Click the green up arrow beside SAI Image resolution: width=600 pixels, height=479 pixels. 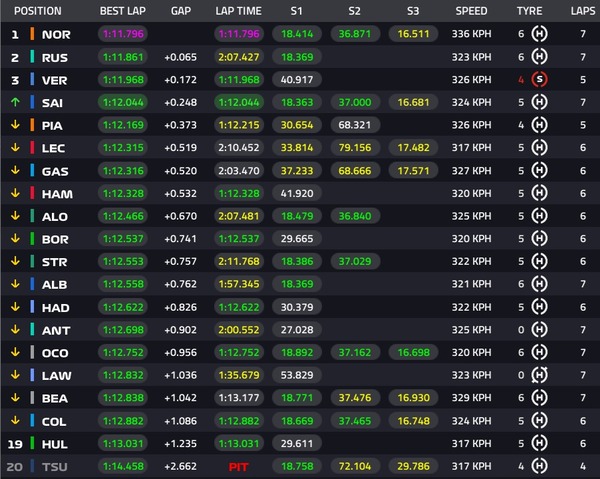[15, 102]
